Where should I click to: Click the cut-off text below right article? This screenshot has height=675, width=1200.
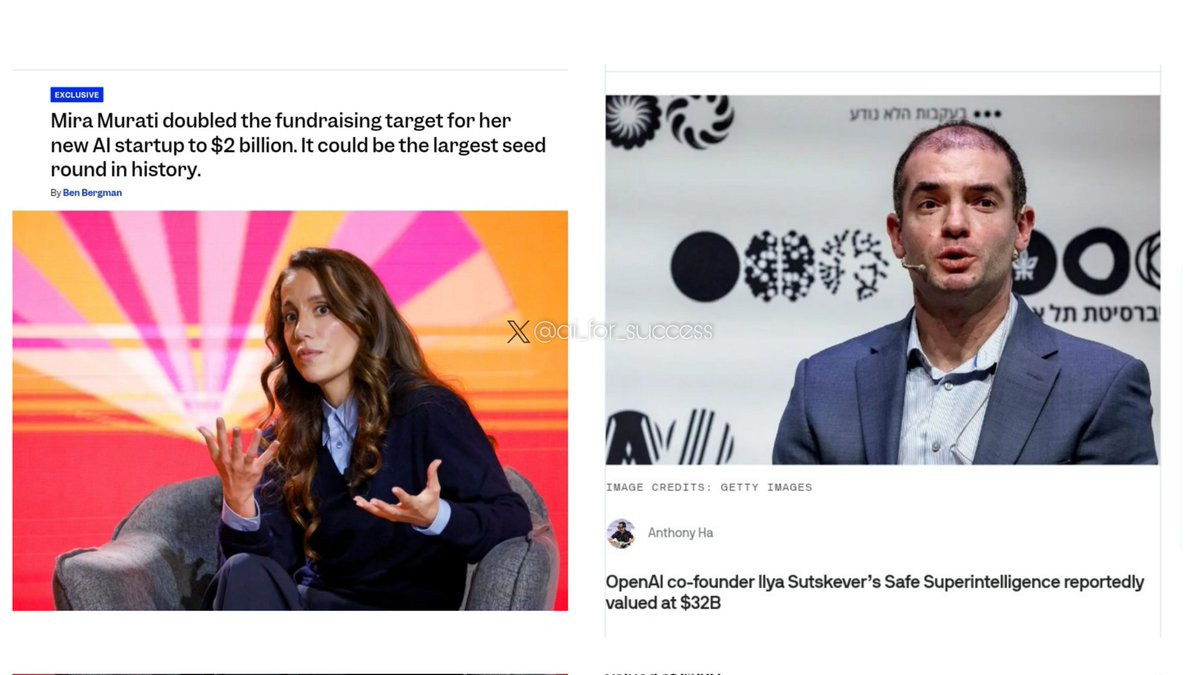click(664, 672)
